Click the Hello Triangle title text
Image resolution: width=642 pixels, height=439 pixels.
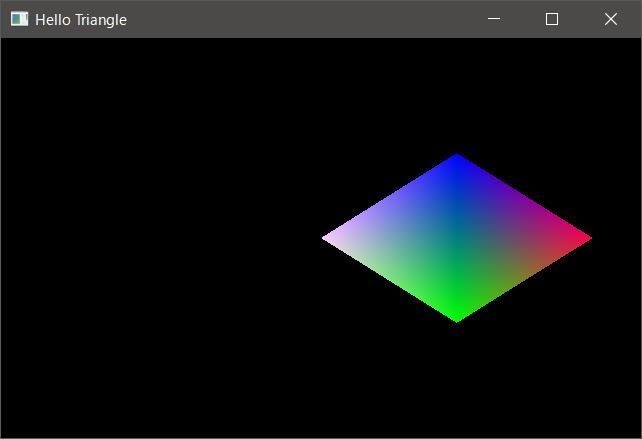click(x=81, y=20)
